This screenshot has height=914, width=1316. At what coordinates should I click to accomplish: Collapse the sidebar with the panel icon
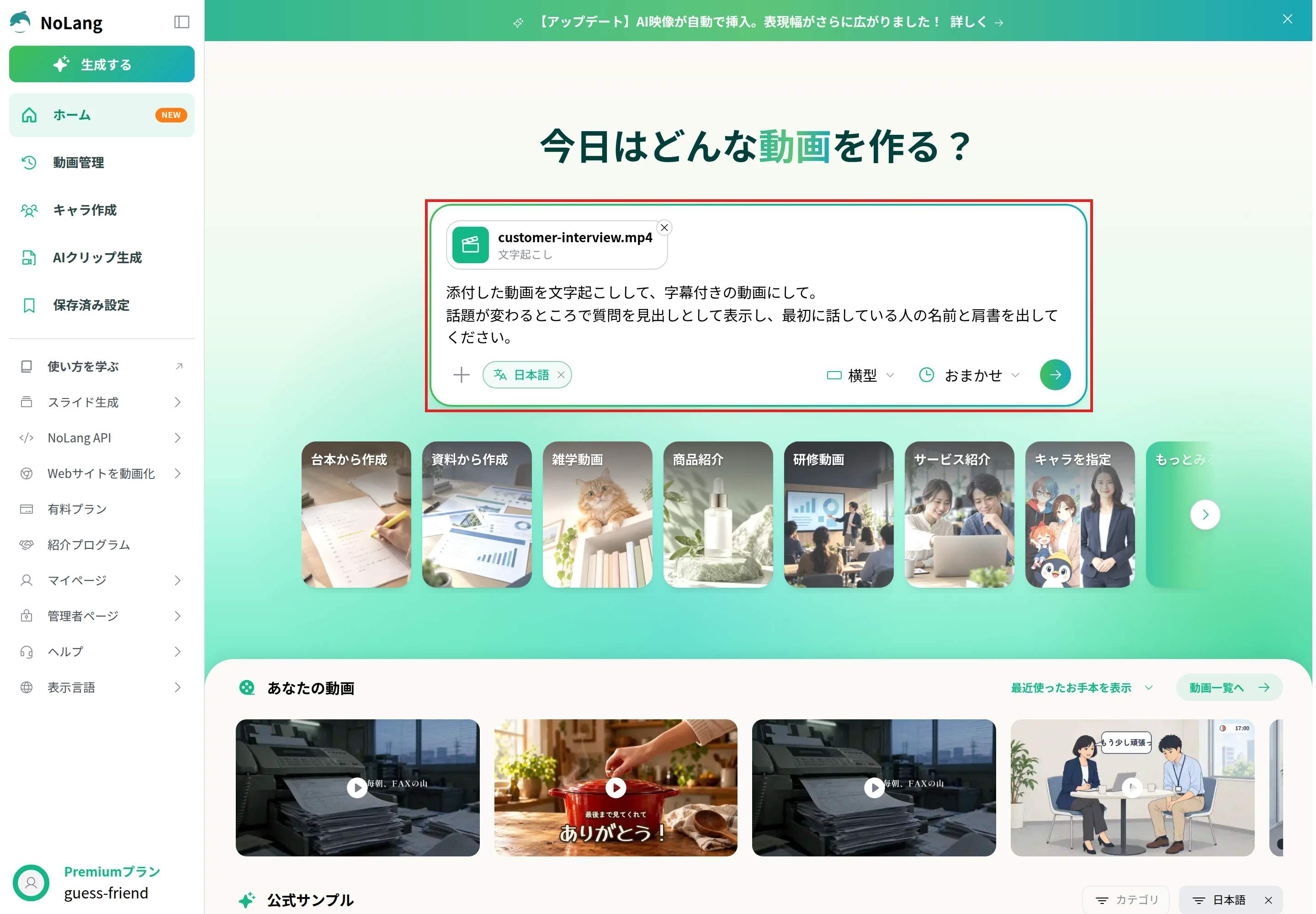(181, 22)
